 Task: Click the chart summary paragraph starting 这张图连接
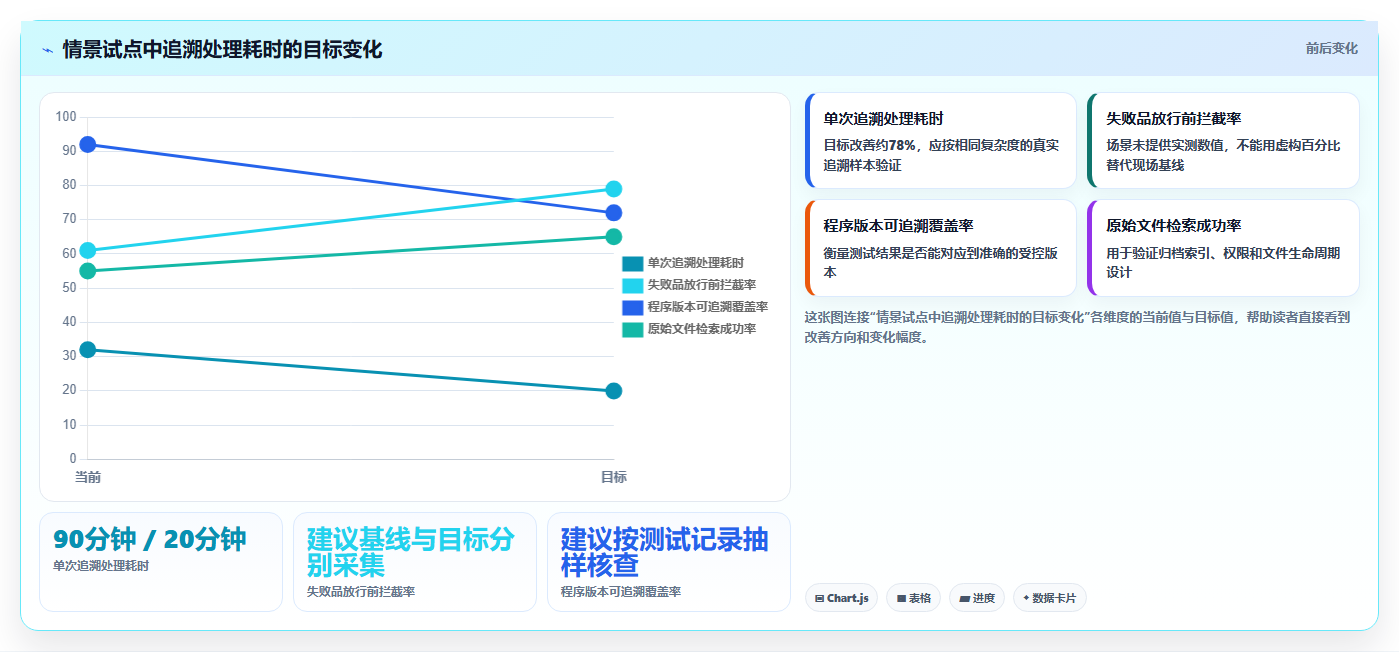click(1078, 327)
